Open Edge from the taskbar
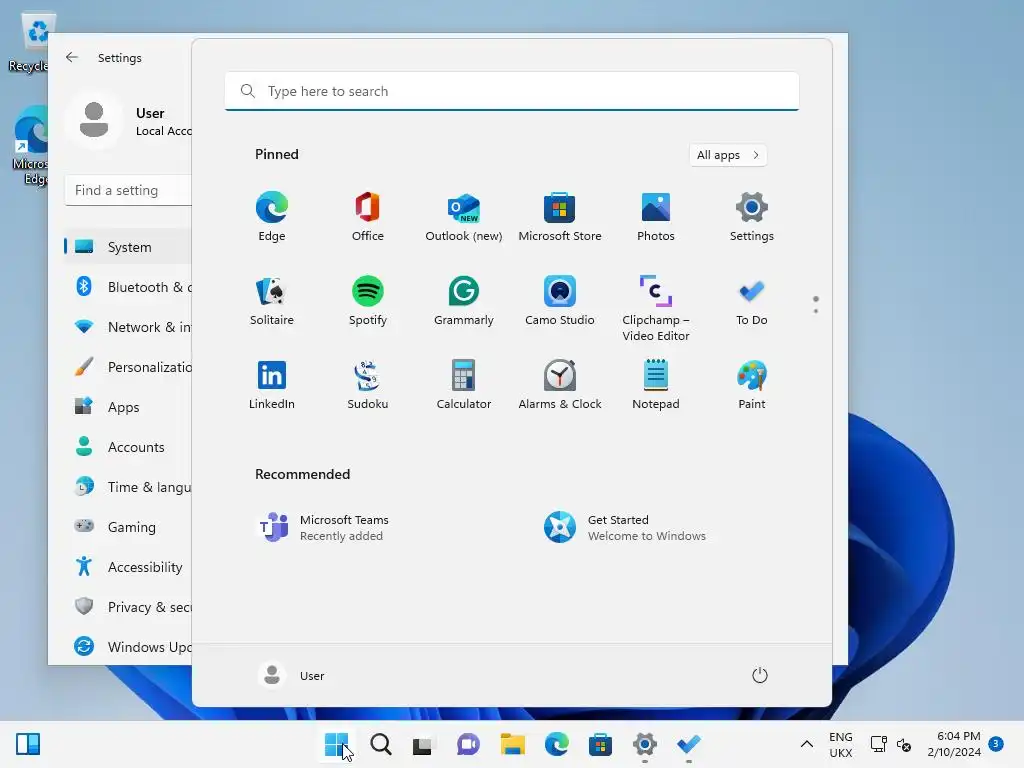1024x768 pixels. (x=556, y=744)
